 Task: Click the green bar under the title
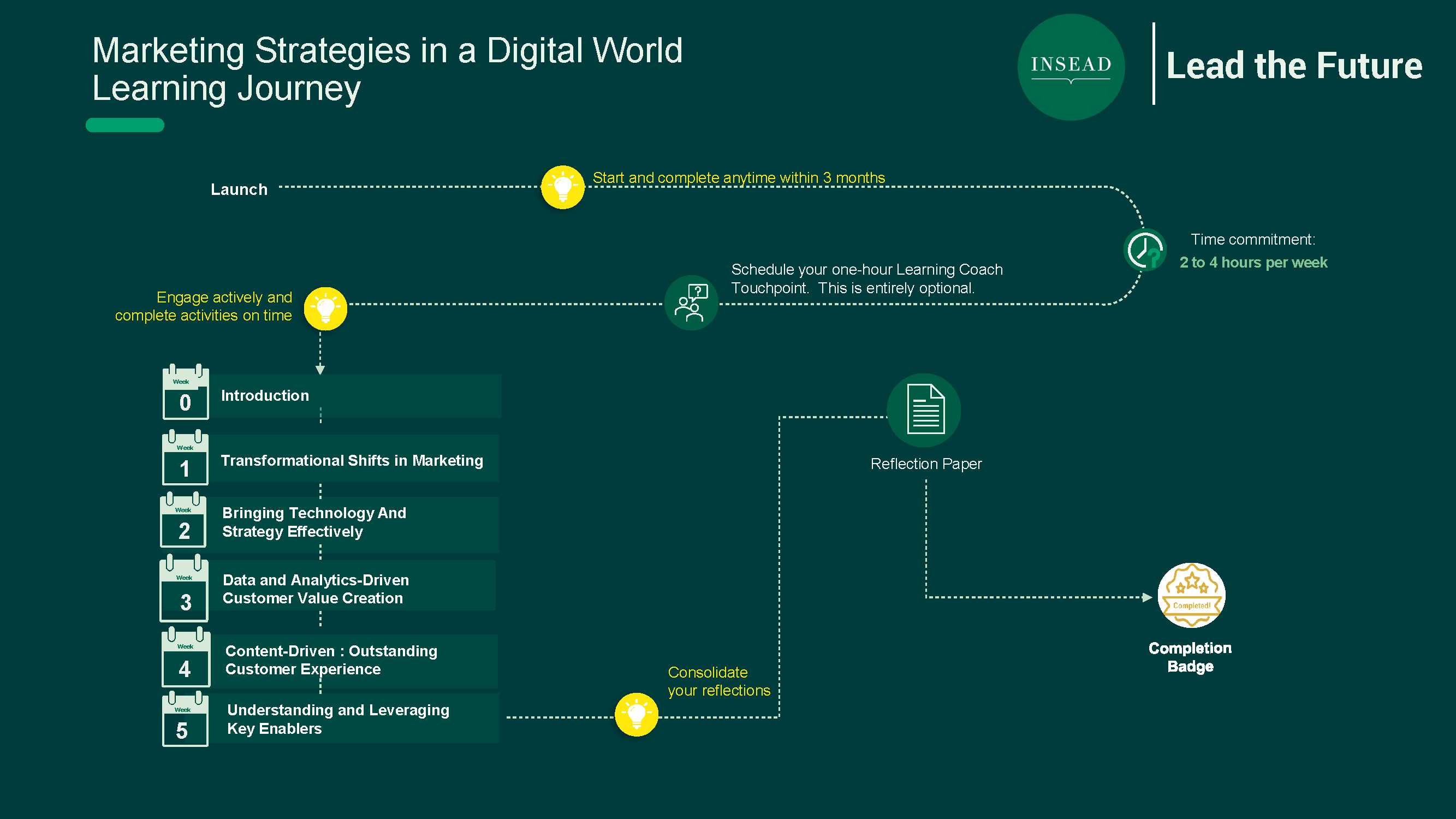[x=125, y=125]
